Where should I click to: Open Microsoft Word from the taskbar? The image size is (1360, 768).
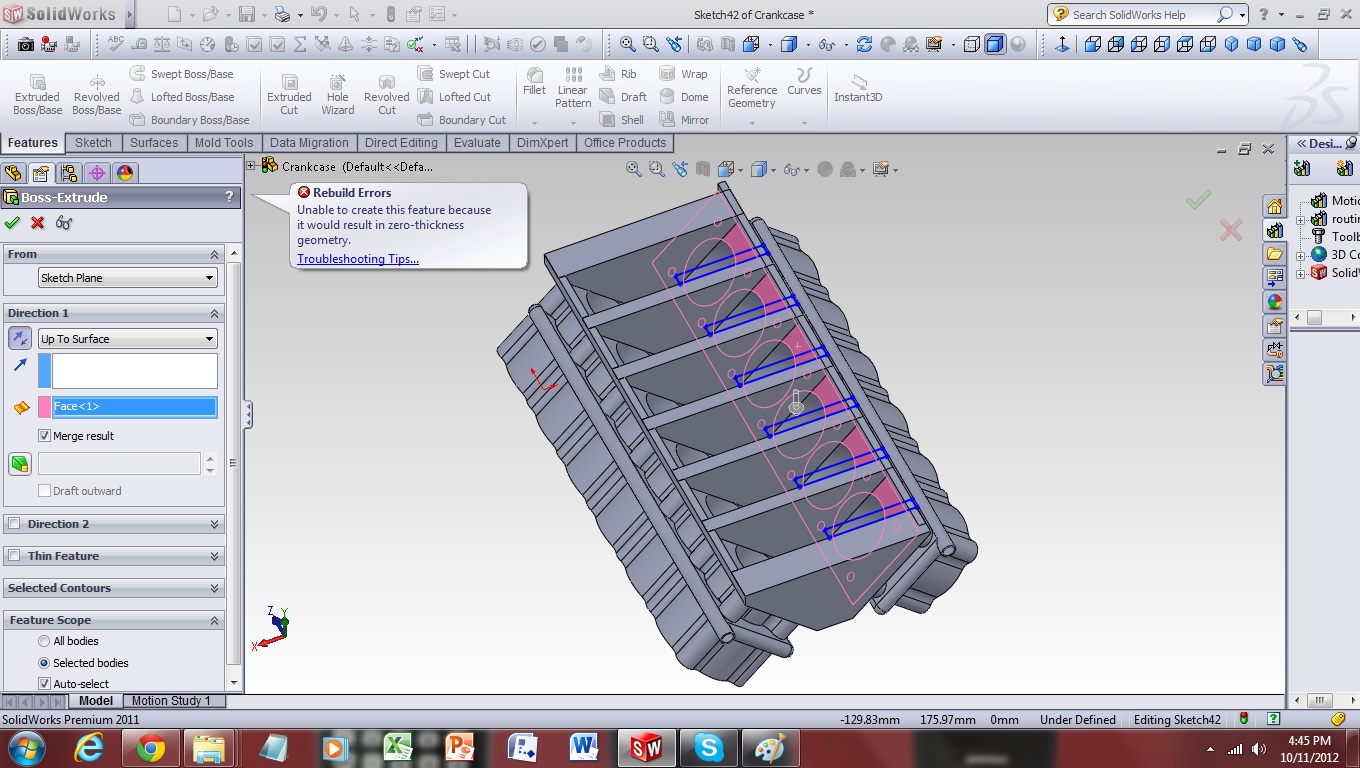[584, 748]
